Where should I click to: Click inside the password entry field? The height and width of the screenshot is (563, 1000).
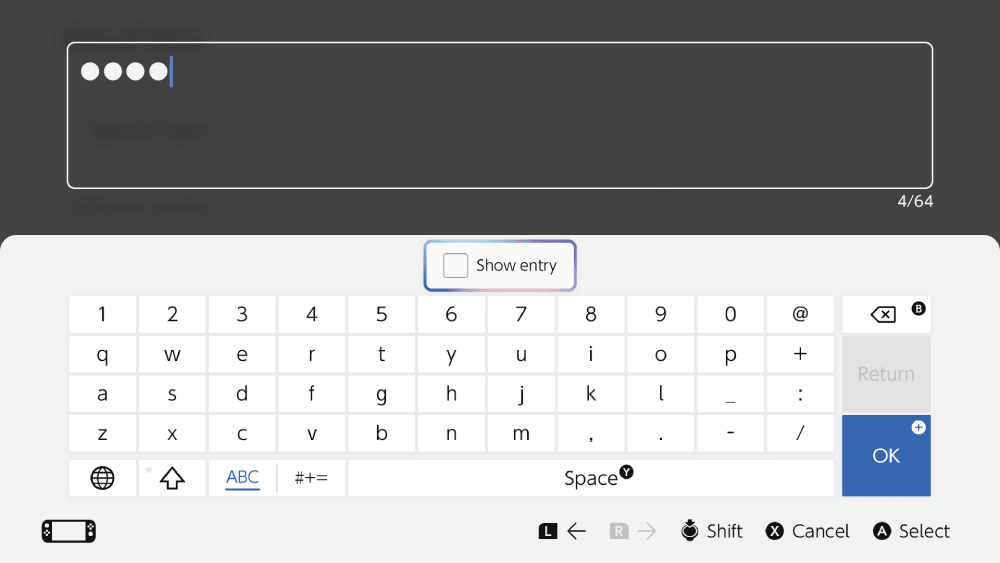[500, 115]
